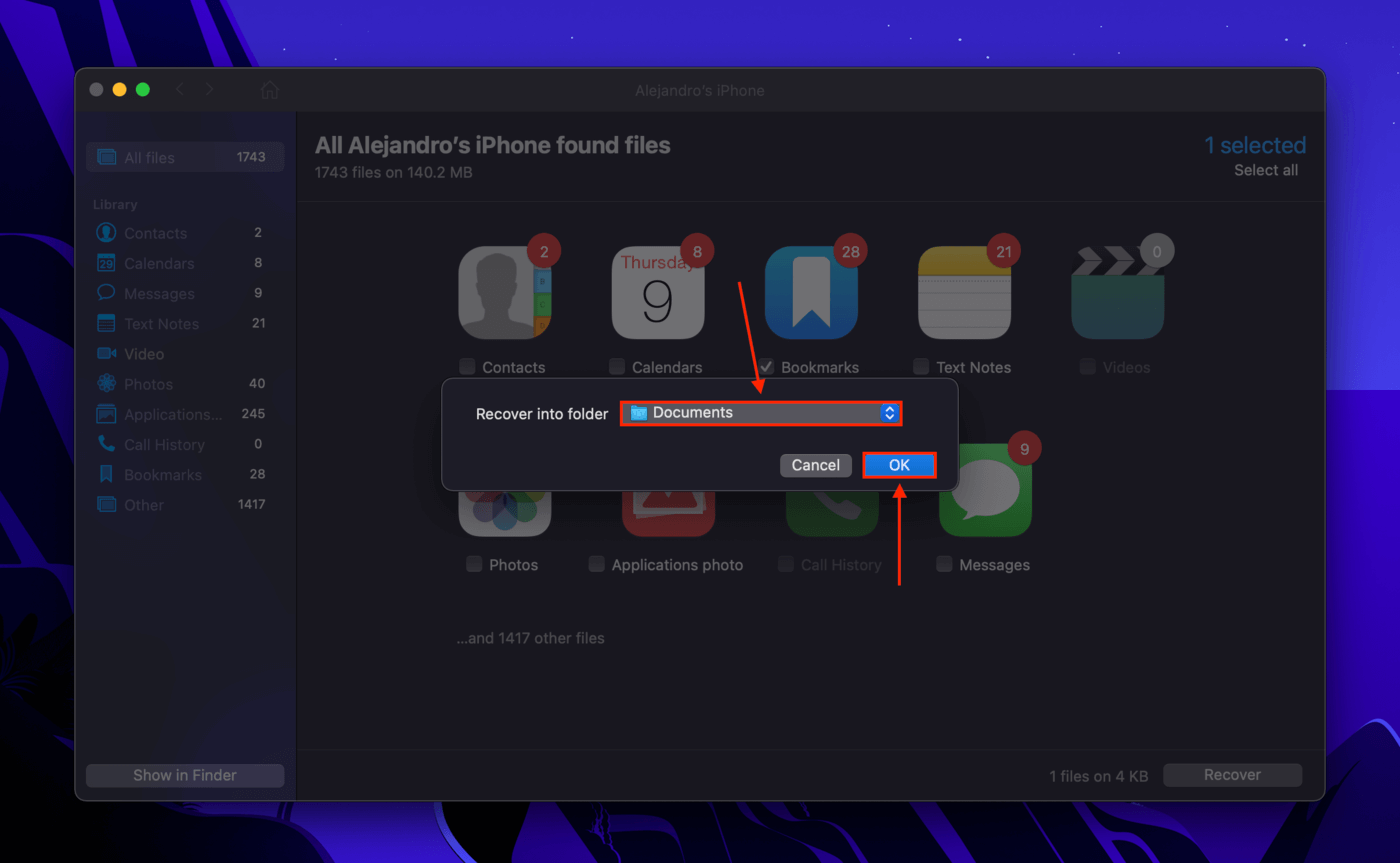
Task: Click the Videos clapperboard icon
Action: 1118,293
